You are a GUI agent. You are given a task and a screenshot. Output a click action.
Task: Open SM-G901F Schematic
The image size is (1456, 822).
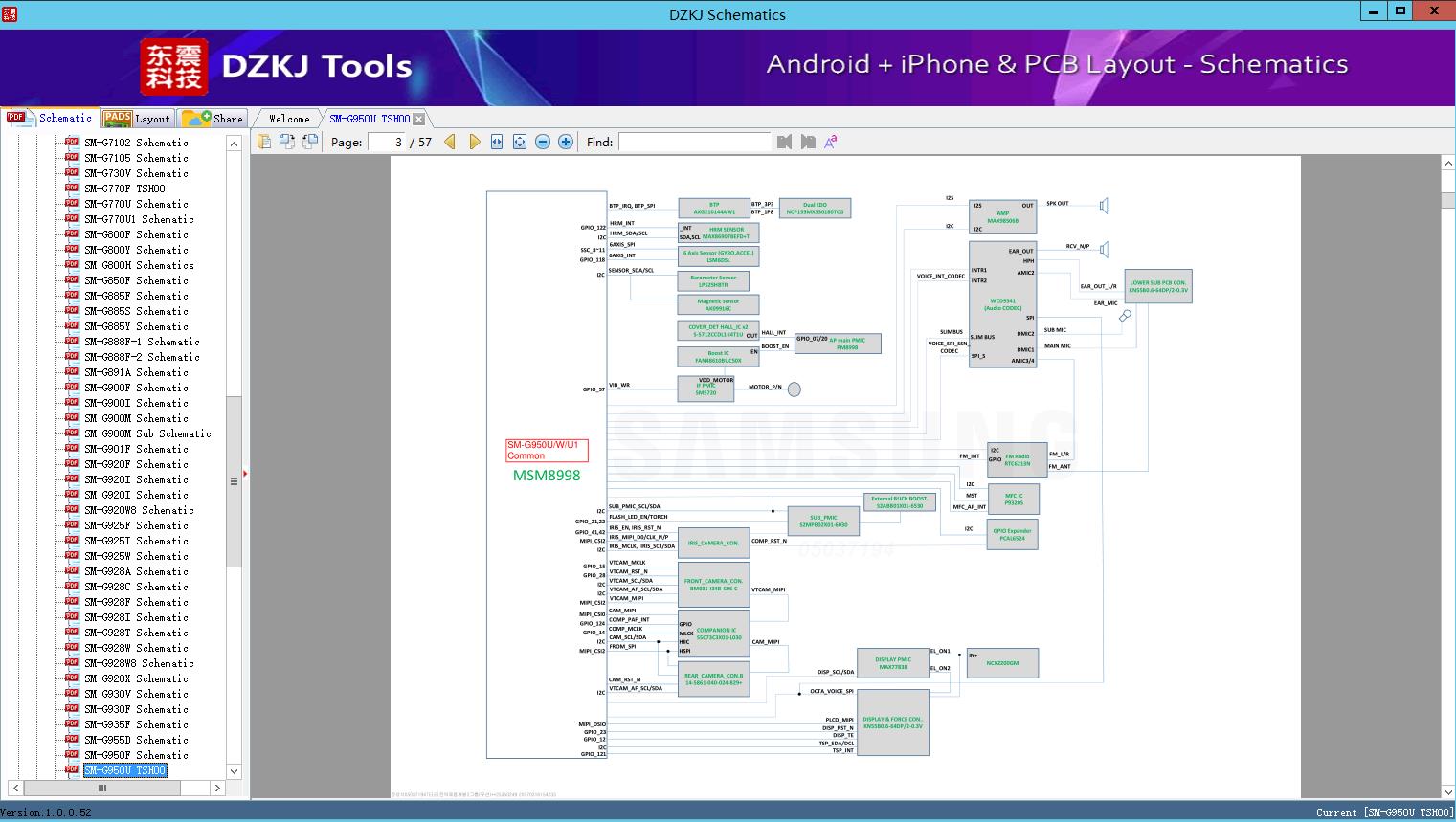[x=136, y=449]
